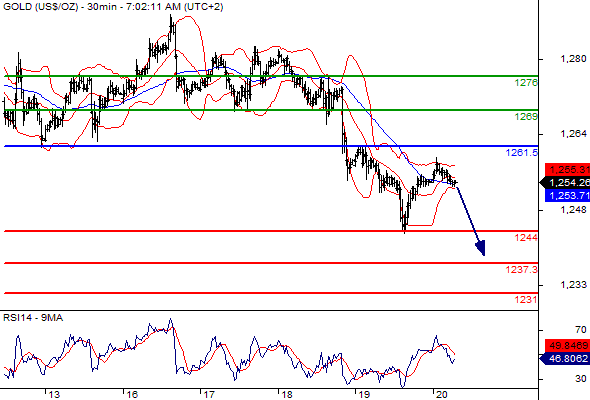Click date marker 16 on time axis
This screenshot has height=400, width=590.
tap(132, 395)
